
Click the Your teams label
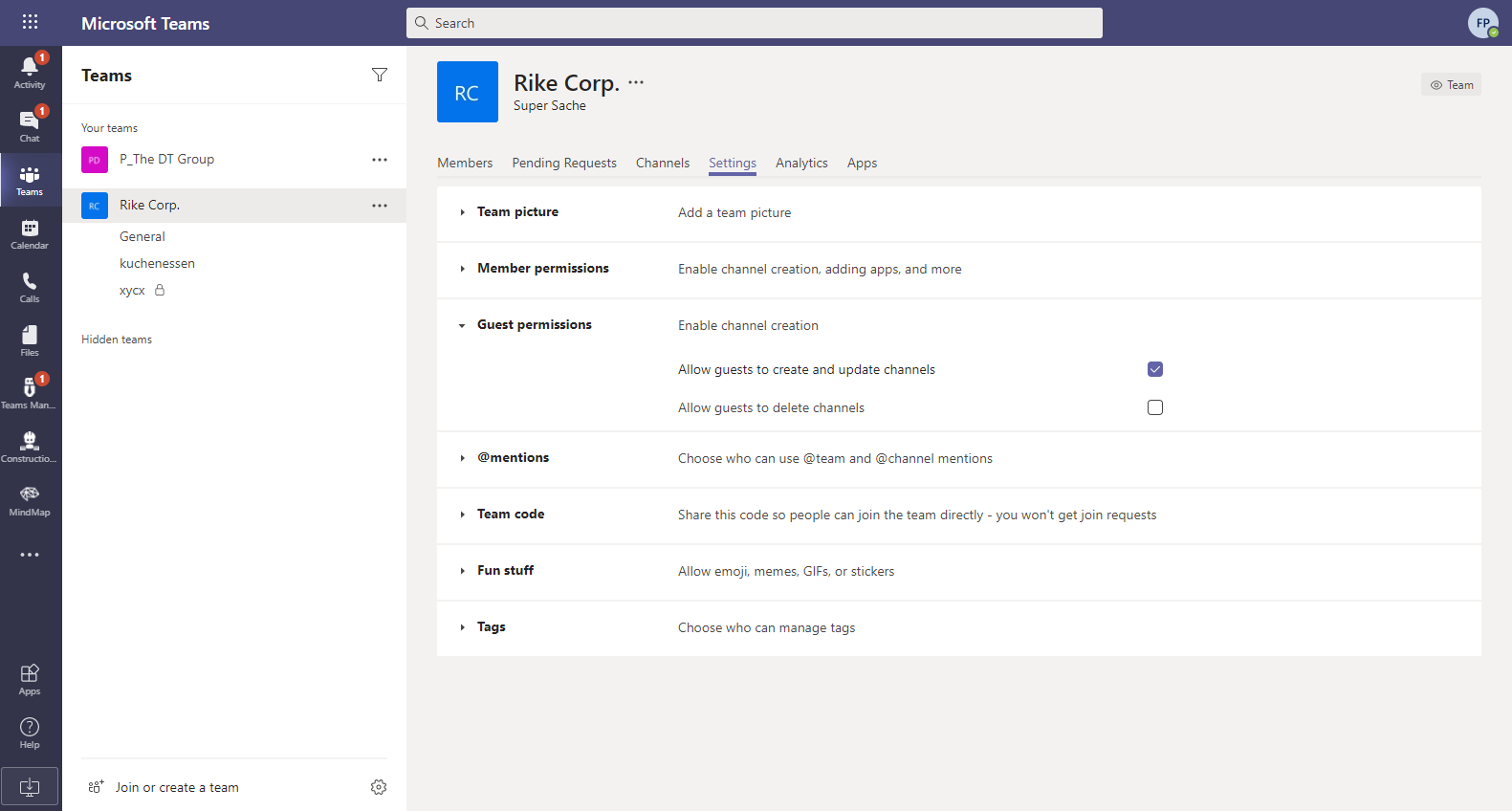pos(109,128)
